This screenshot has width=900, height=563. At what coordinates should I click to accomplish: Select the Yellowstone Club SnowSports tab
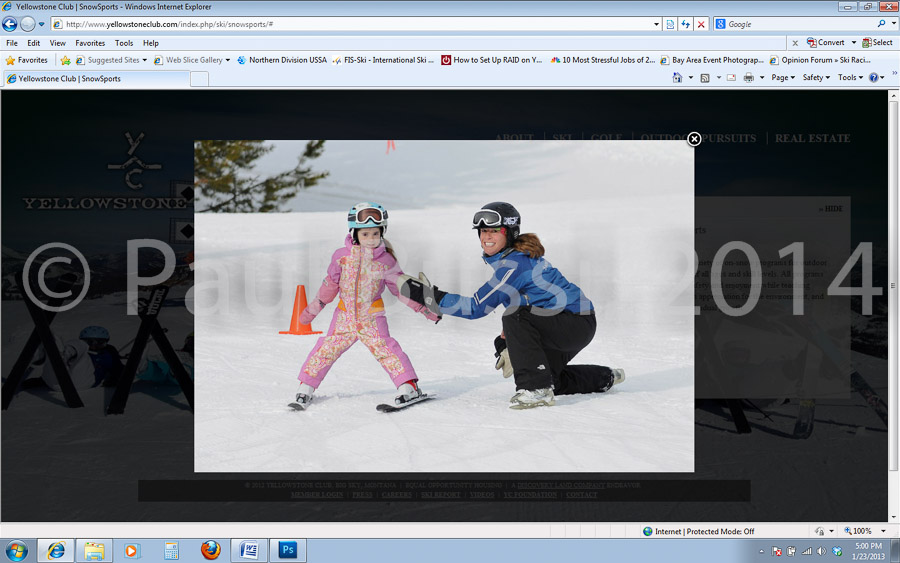point(96,79)
